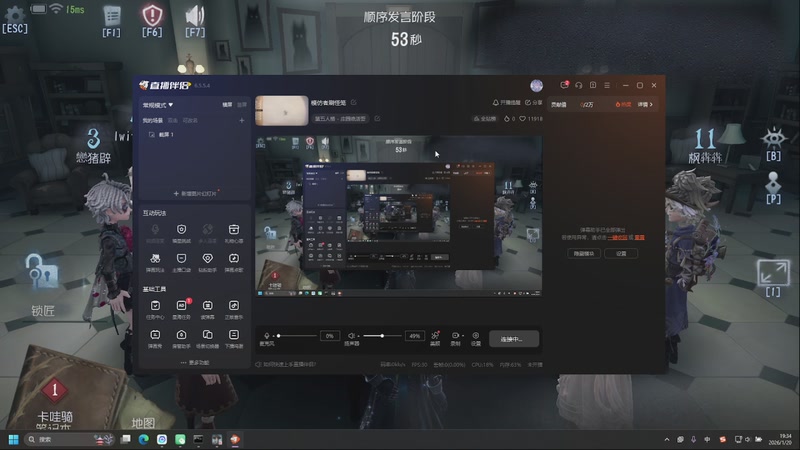Add a new picture slideshow source

(x=195, y=193)
